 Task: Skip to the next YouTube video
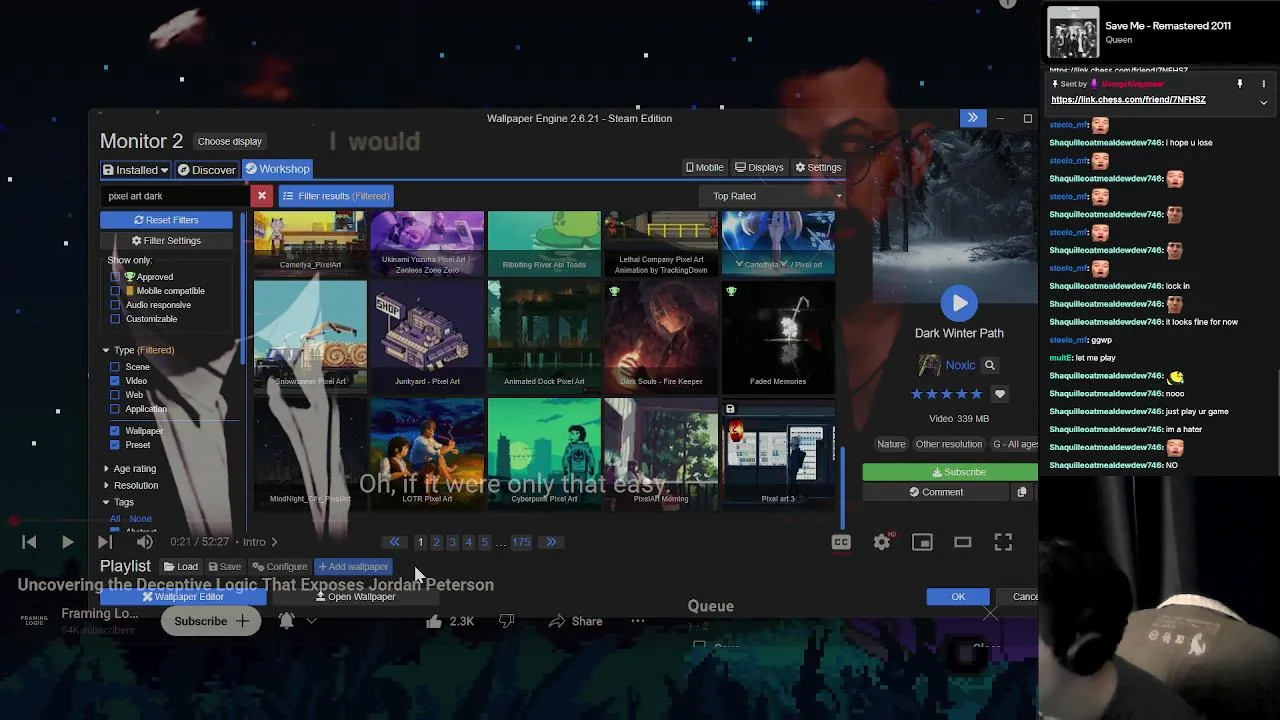[104, 542]
